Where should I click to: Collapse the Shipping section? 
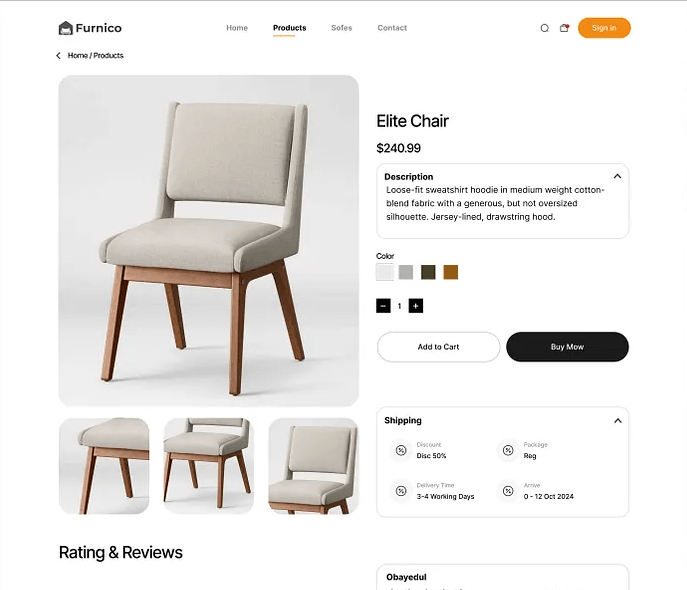618,420
